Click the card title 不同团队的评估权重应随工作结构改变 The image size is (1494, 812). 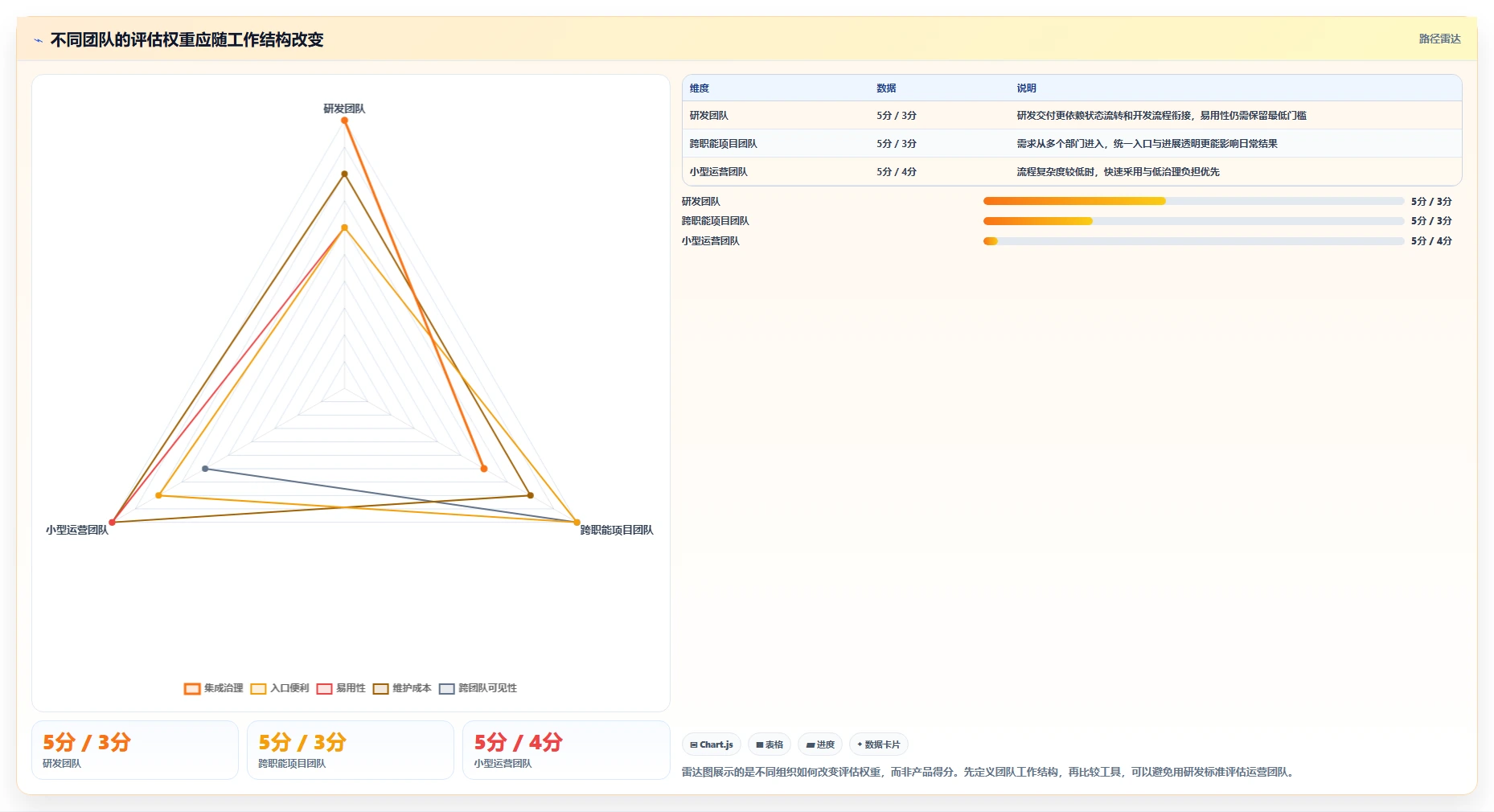(187, 40)
